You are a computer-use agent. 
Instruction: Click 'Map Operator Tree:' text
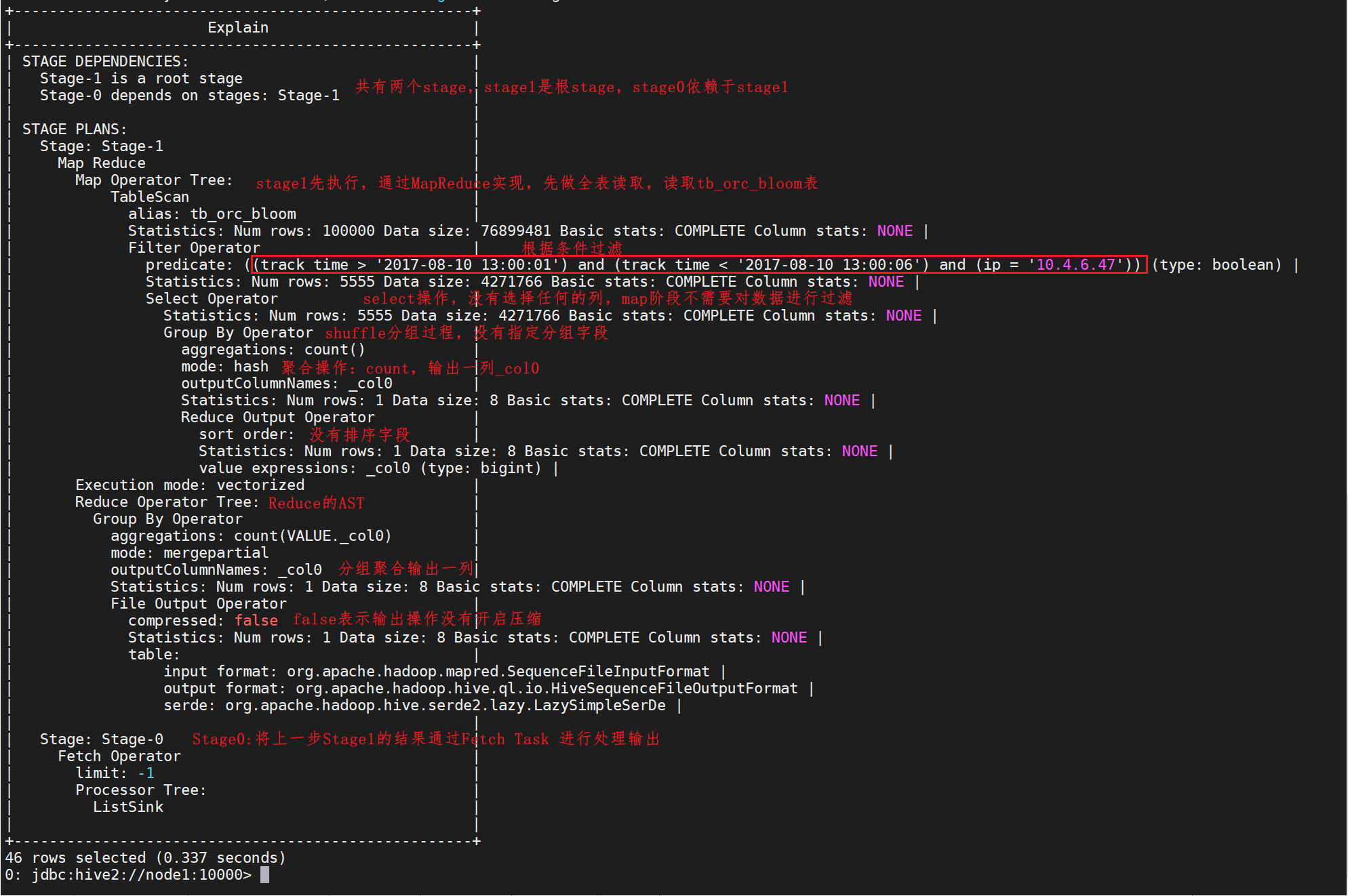pyautogui.click(x=154, y=180)
